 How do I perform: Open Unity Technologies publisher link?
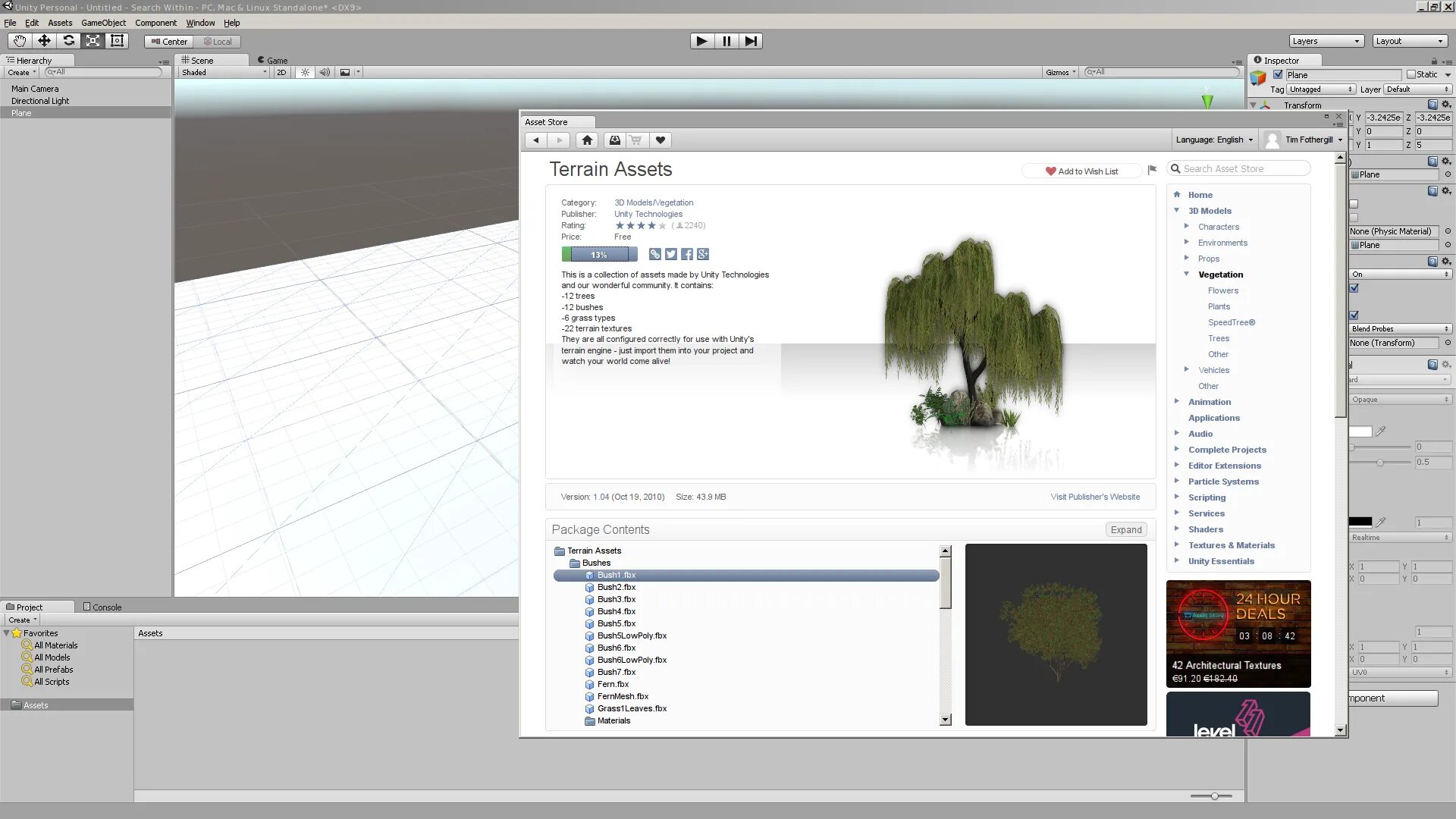[648, 214]
